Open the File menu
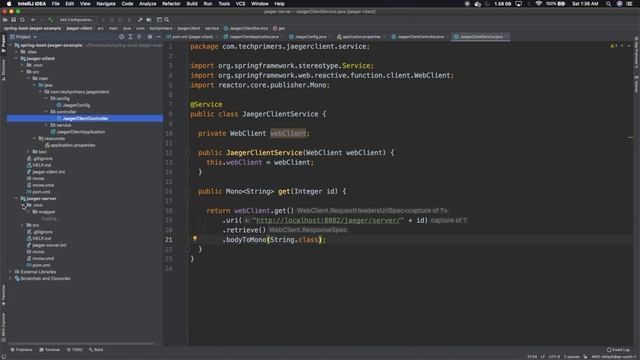The width and height of the screenshot is (640, 360). [x=56, y=4]
